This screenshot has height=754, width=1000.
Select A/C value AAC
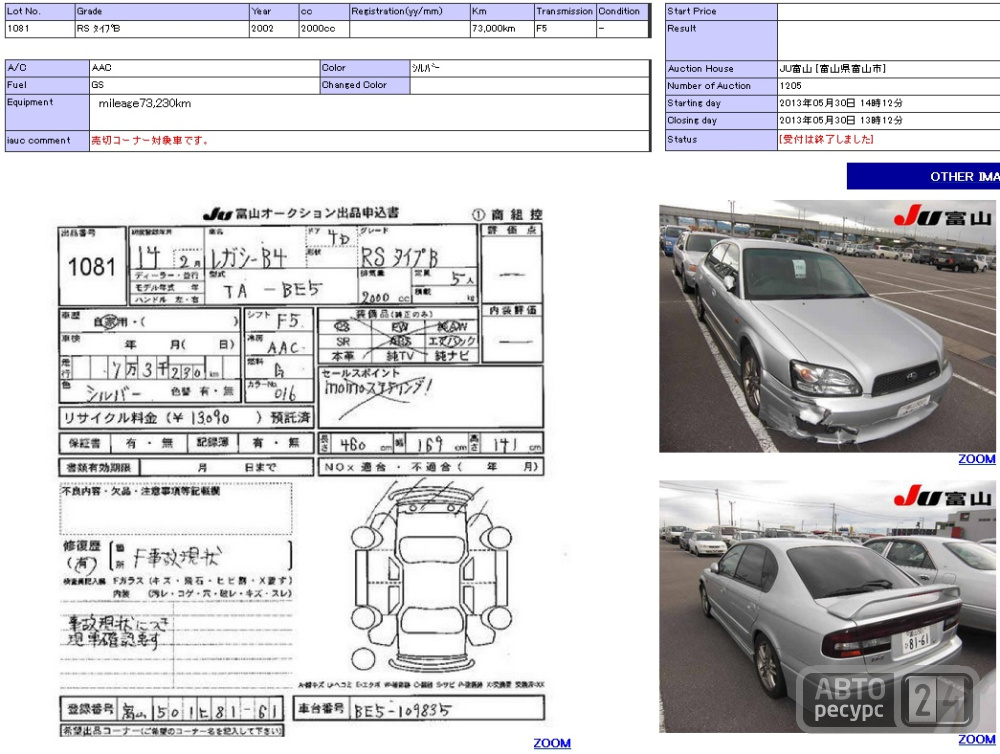[101, 68]
